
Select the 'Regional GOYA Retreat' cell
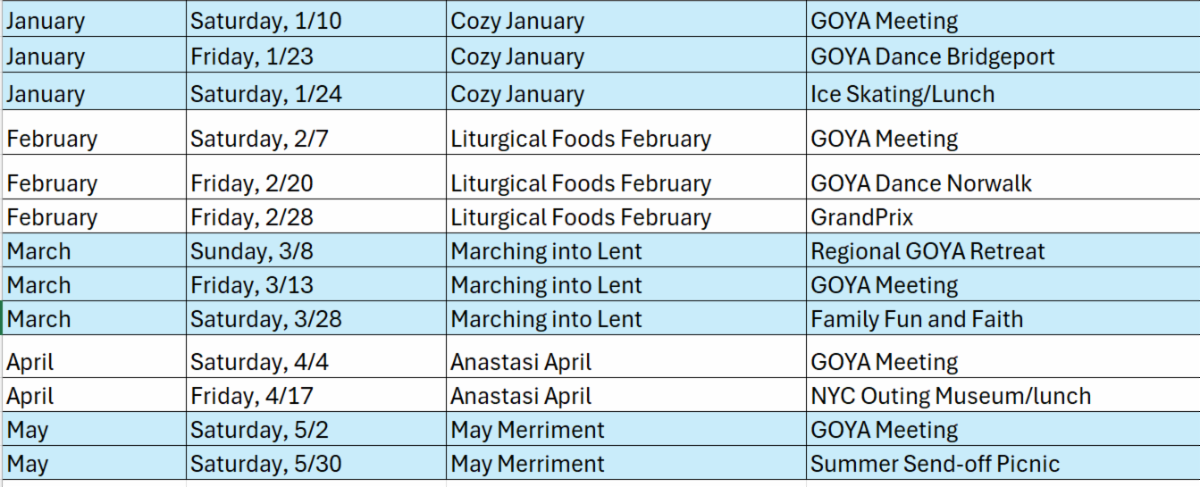point(927,251)
